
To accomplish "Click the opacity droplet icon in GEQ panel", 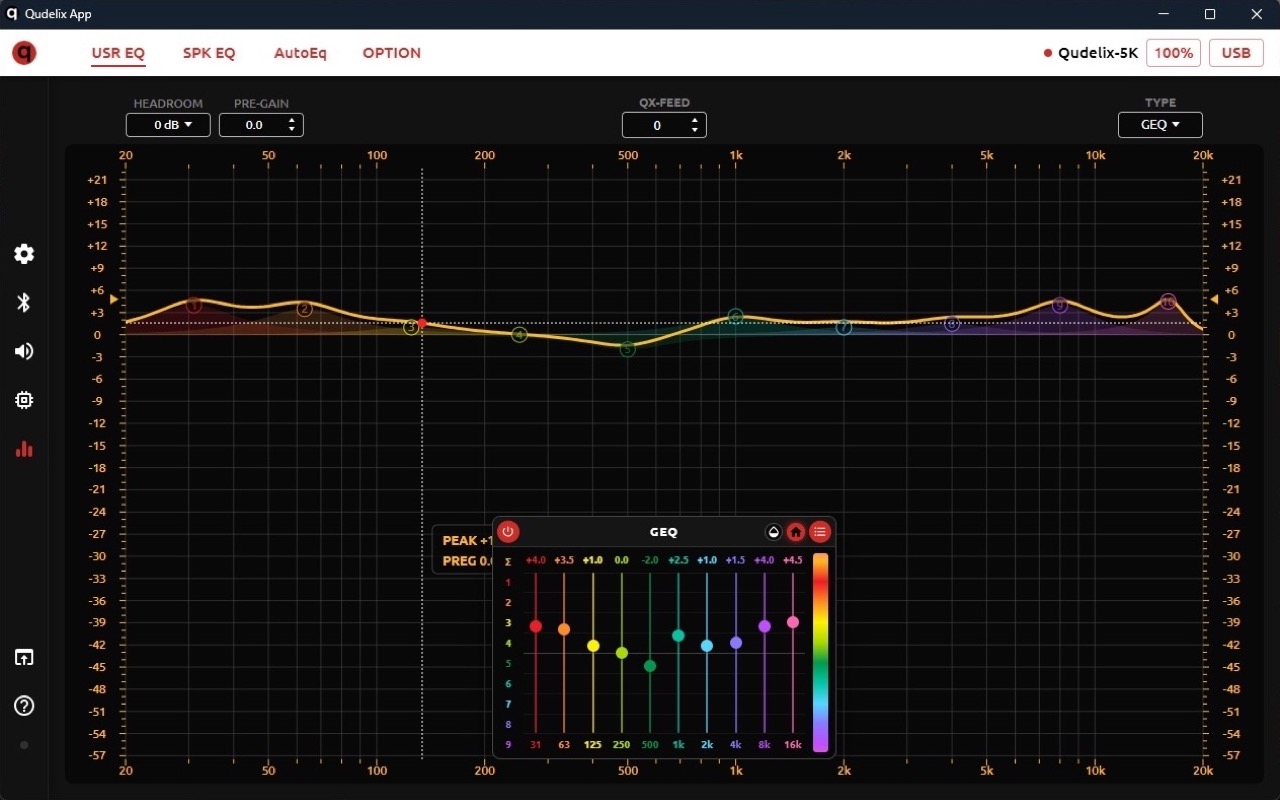I will [x=773, y=532].
